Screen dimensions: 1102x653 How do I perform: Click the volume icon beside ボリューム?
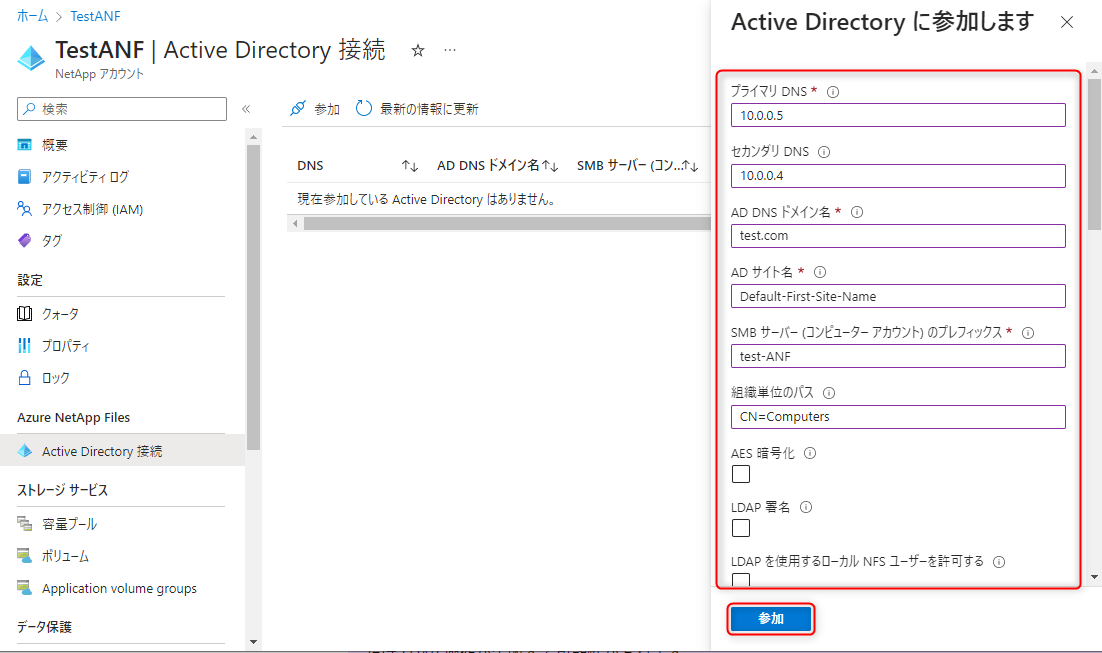point(25,556)
